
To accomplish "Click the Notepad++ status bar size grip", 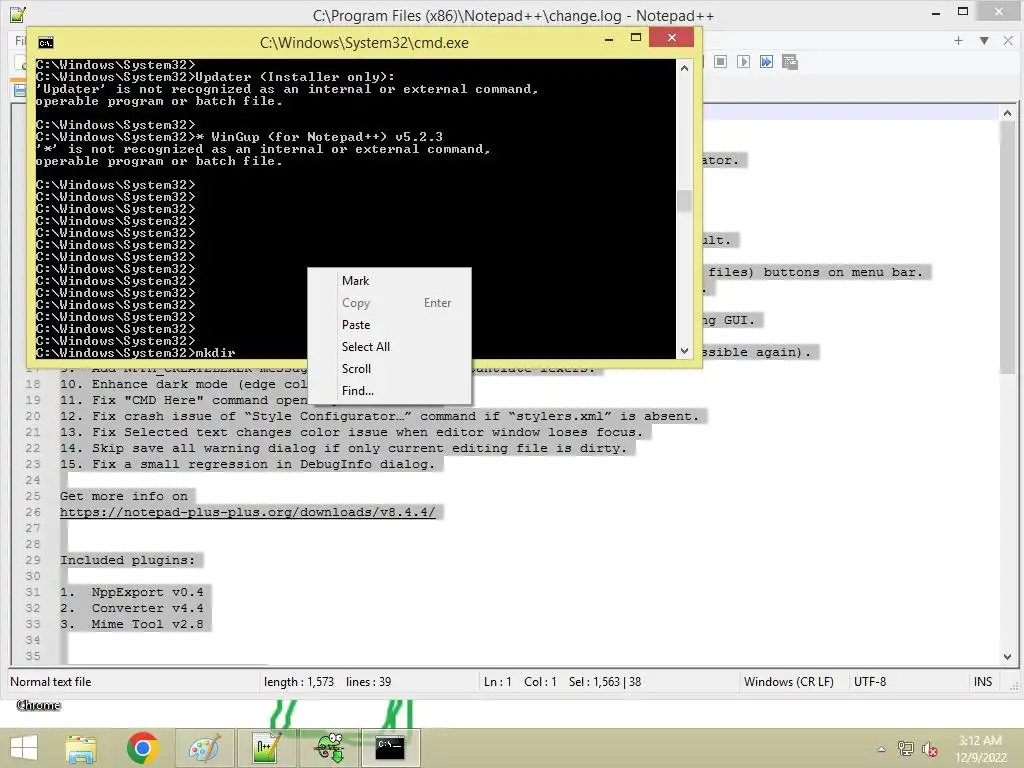I will coord(1014,686).
